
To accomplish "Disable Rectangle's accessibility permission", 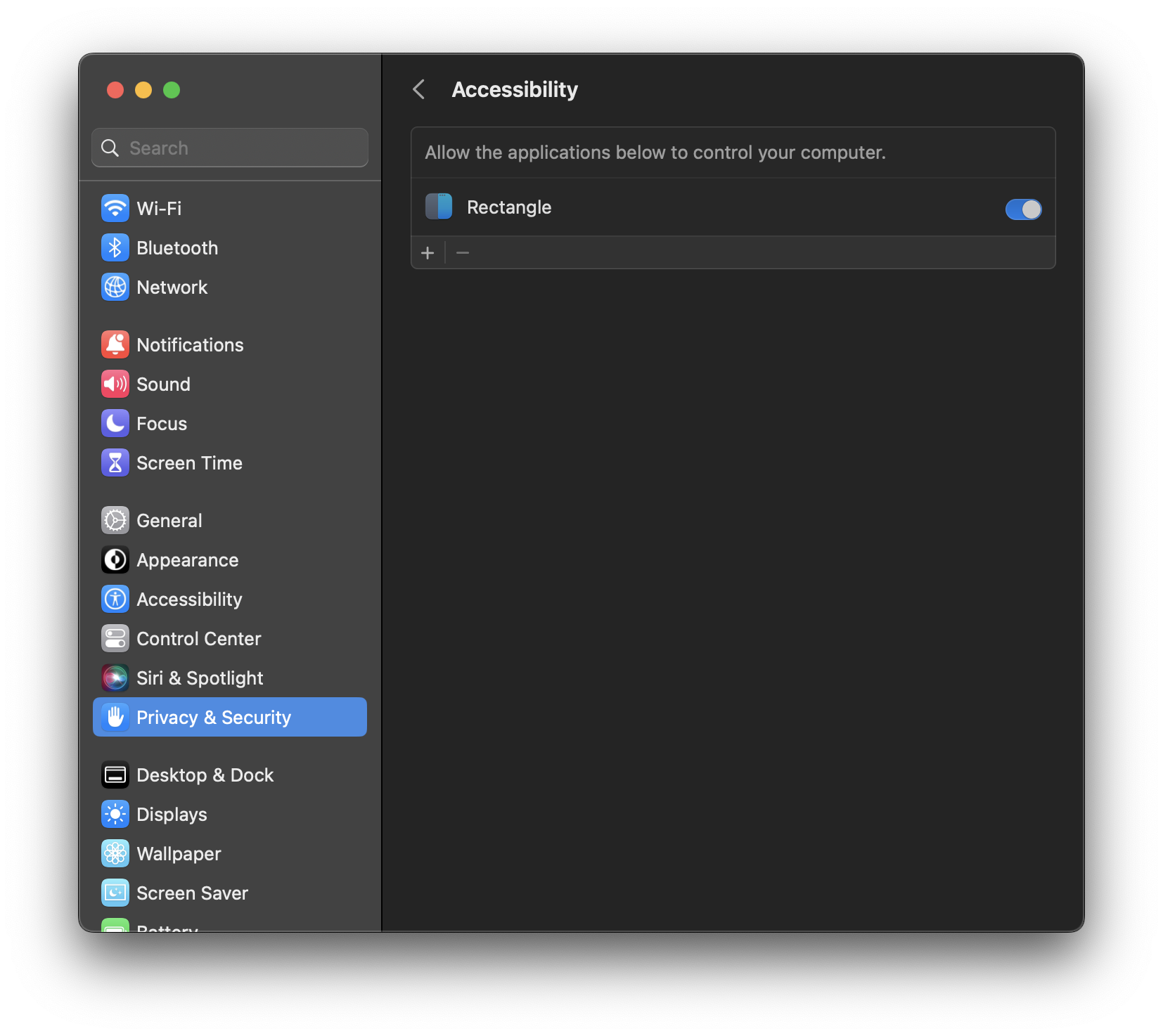I will tap(1023, 209).
